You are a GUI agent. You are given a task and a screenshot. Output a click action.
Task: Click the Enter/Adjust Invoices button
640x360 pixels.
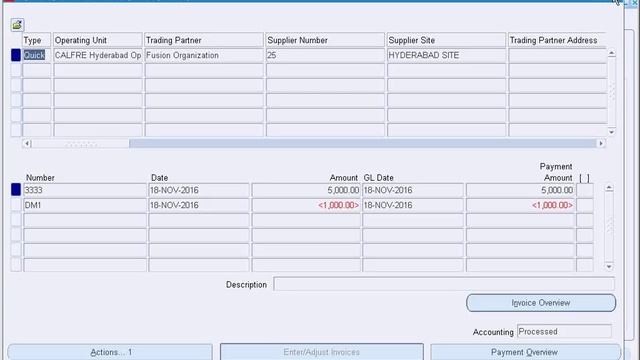[x=322, y=352]
